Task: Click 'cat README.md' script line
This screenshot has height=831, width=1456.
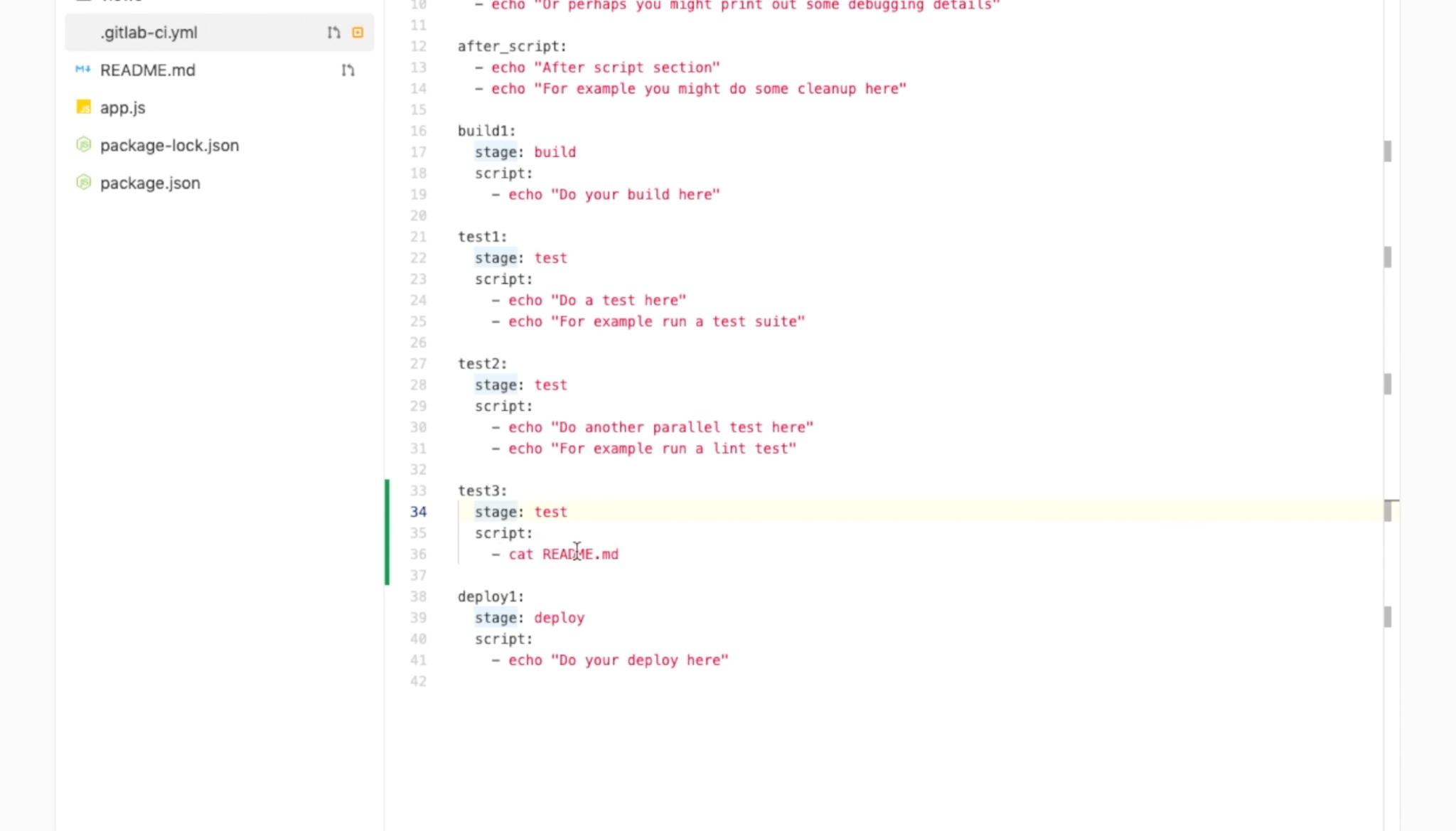Action: (563, 554)
